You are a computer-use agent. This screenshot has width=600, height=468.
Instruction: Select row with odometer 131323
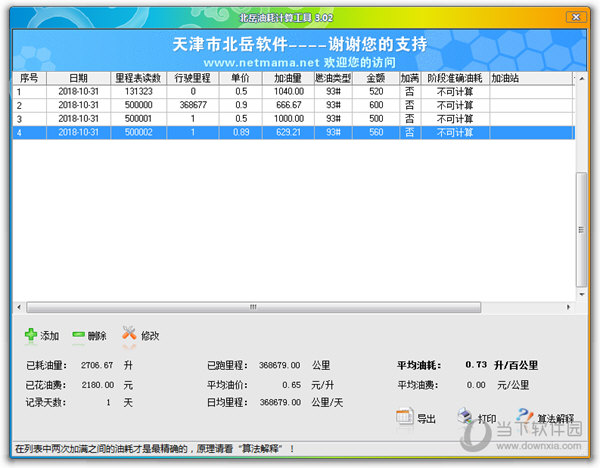[293, 92]
